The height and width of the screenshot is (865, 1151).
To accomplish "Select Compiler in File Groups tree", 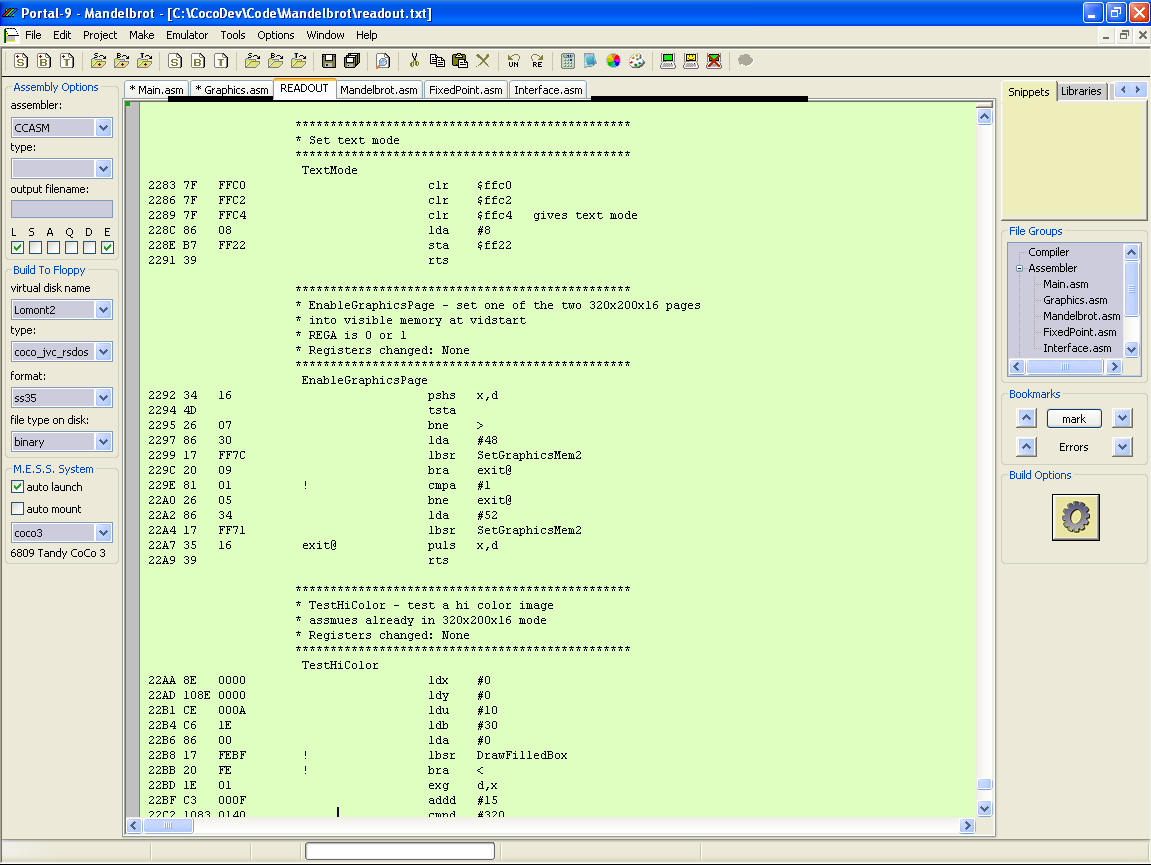I will click(1048, 252).
